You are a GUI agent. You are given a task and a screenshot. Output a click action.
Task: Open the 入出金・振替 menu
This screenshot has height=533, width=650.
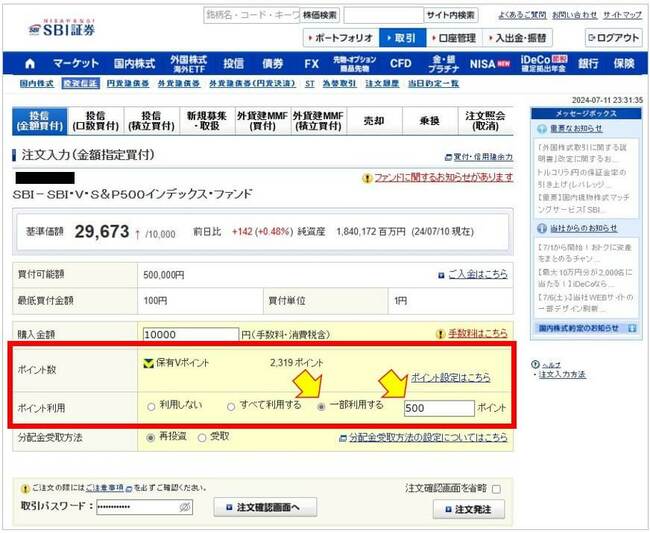[x=518, y=38]
